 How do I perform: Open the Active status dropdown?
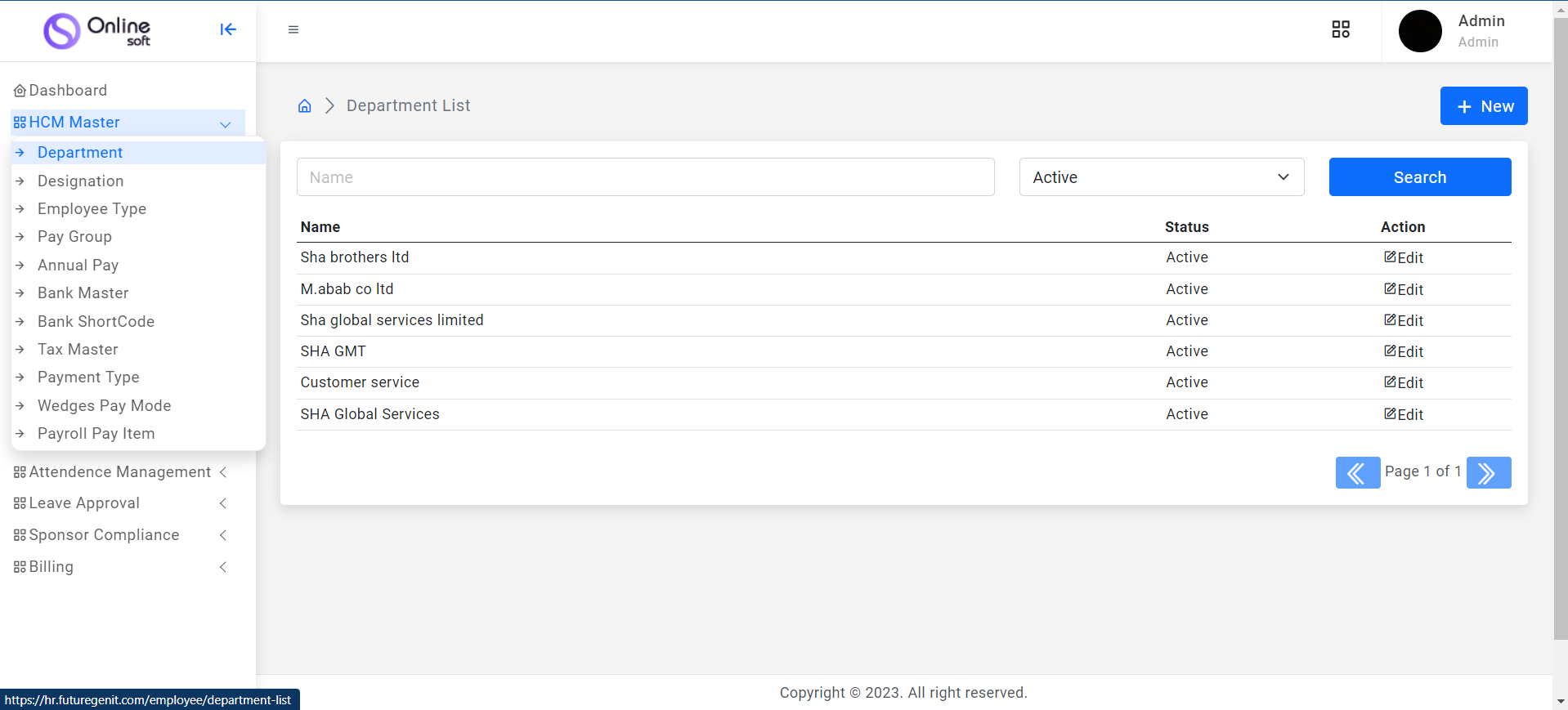click(x=1161, y=177)
